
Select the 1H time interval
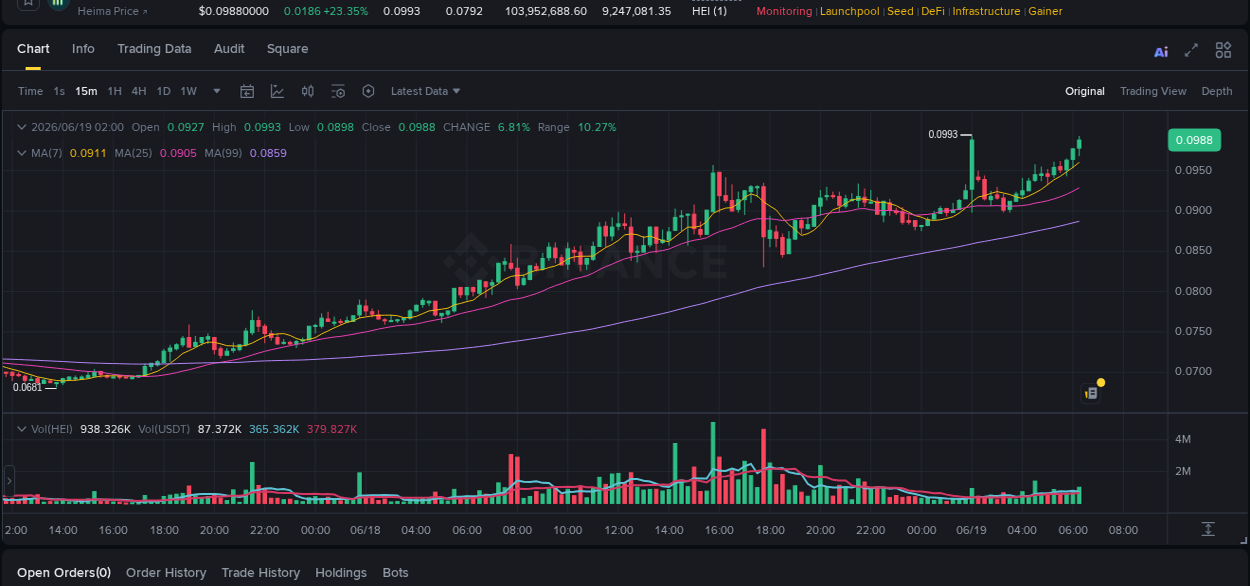coord(115,91)
